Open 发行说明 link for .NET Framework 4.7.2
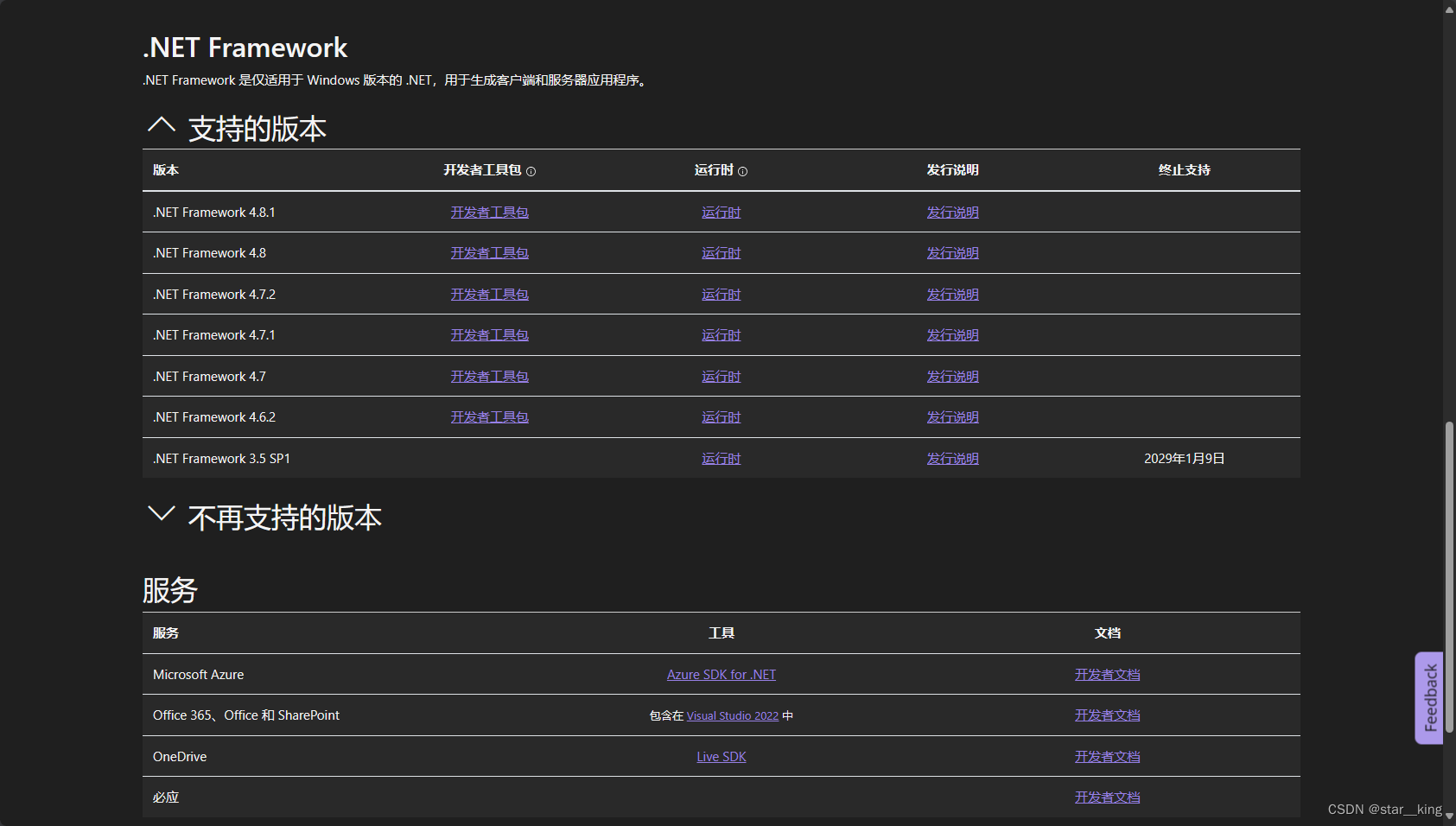 click(x=953, y=295)
